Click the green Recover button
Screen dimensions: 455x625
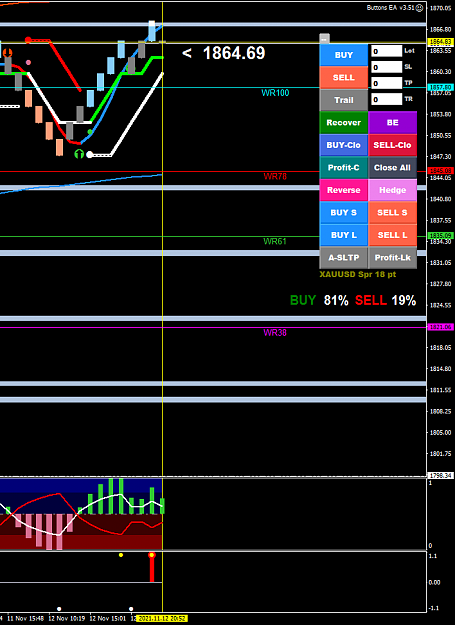click(x=343, y=122)
